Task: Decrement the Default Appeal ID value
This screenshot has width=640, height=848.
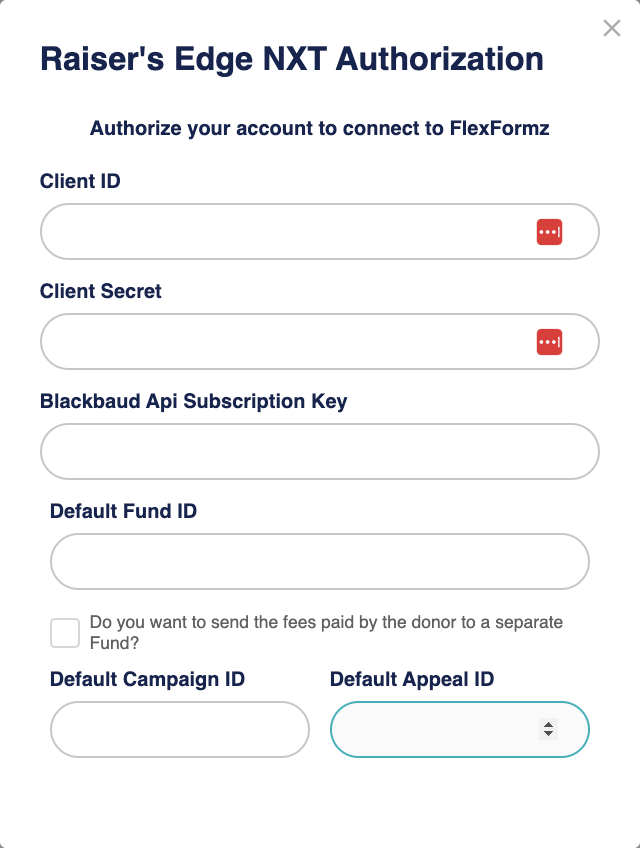Action: 548,734
